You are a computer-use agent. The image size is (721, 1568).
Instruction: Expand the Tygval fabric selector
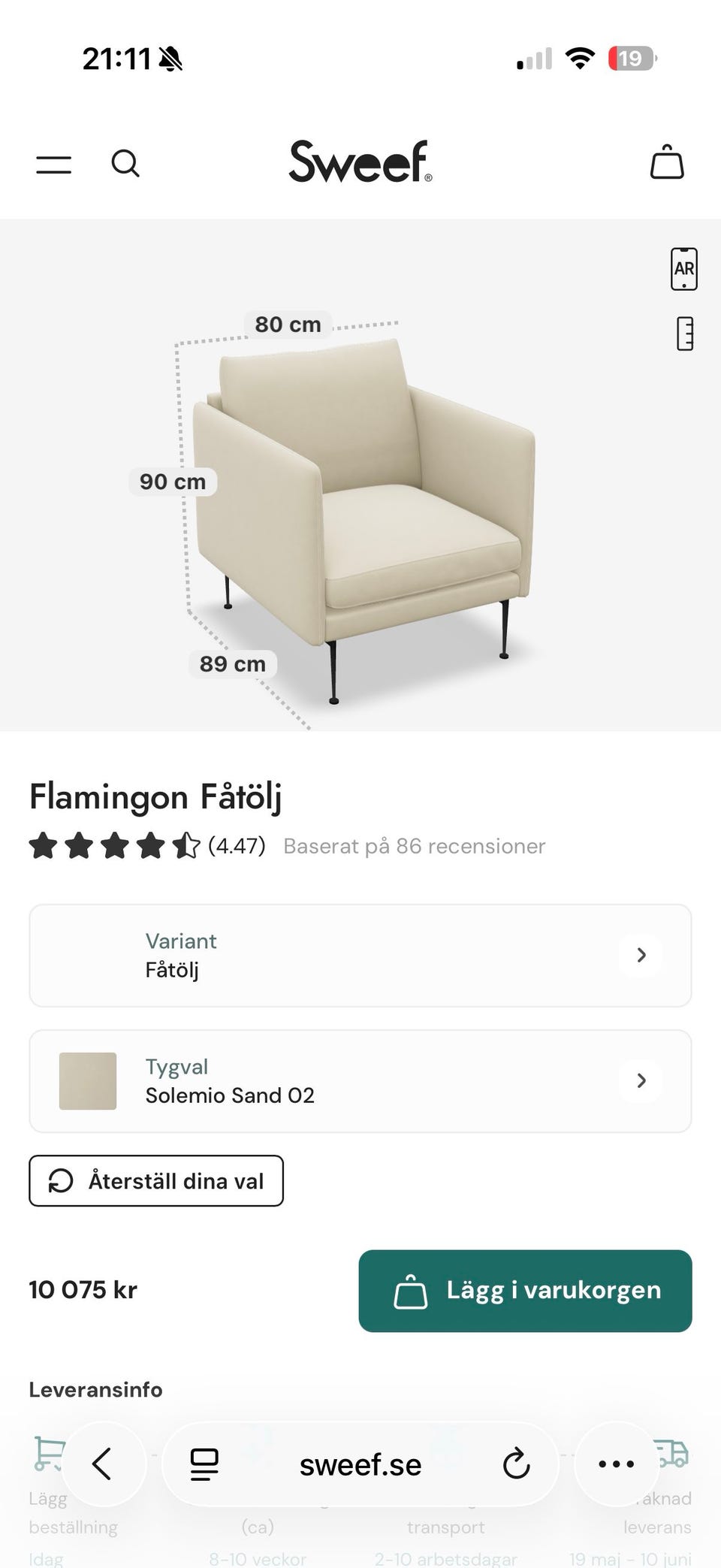point(360,1080)
